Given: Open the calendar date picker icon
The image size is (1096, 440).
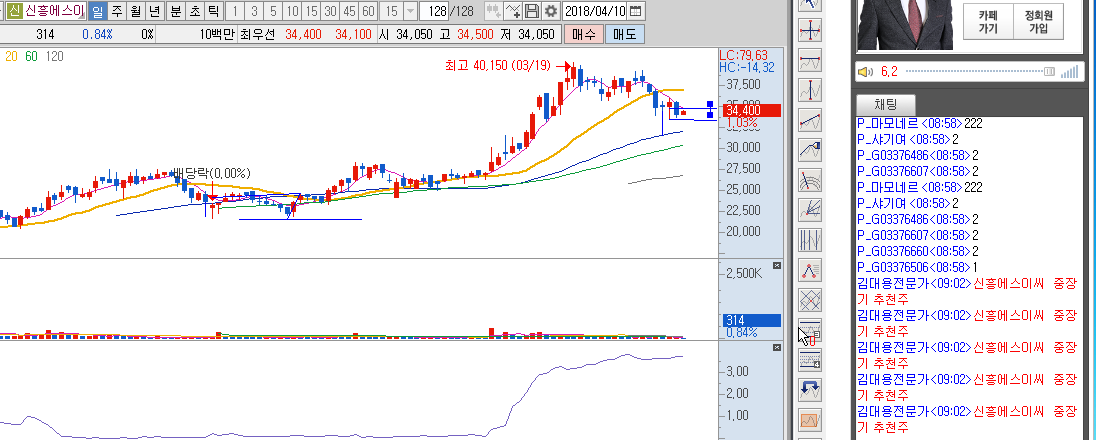Looking at the screenshot, I should (636, 11).
